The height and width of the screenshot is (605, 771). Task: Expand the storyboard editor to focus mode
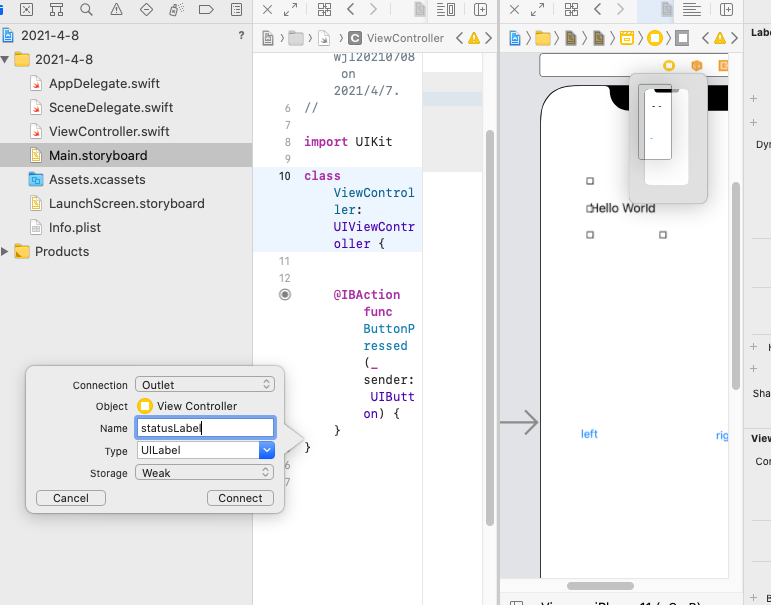point(537,9)
